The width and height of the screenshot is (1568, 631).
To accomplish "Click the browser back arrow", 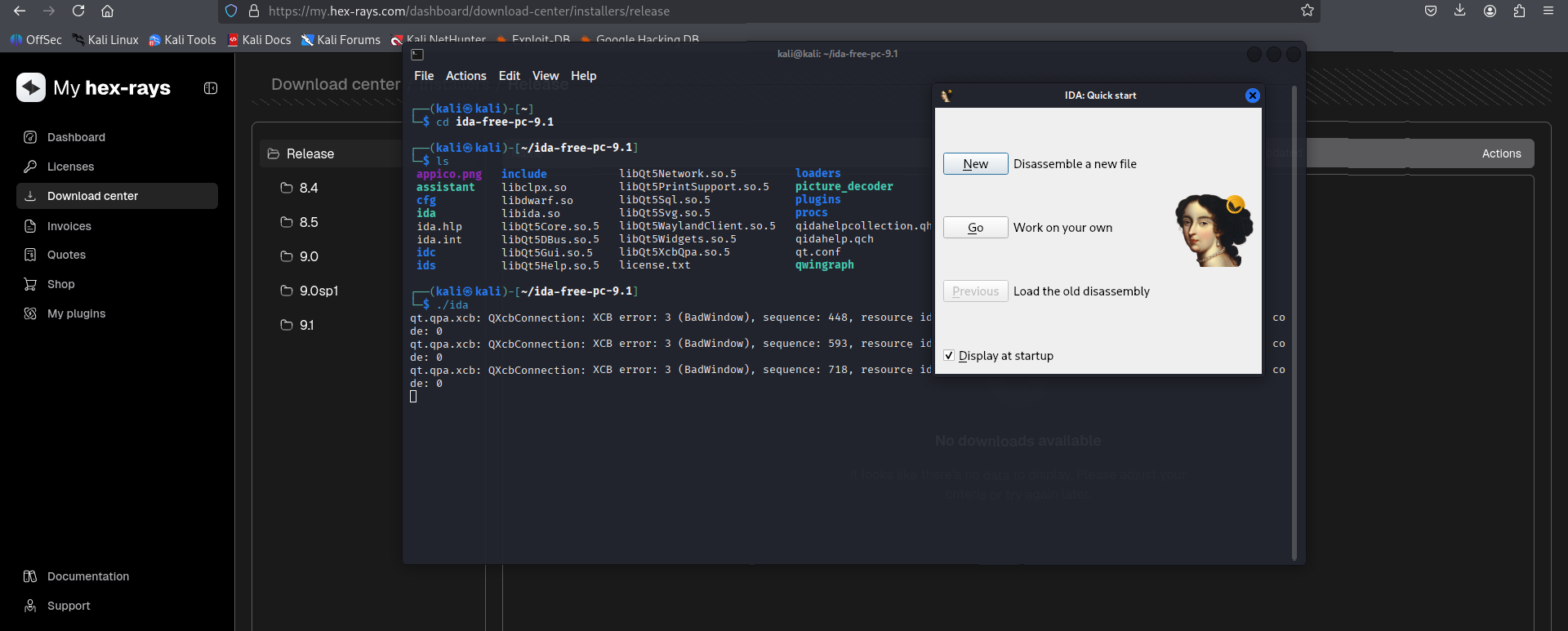I will tap(20, 11).
